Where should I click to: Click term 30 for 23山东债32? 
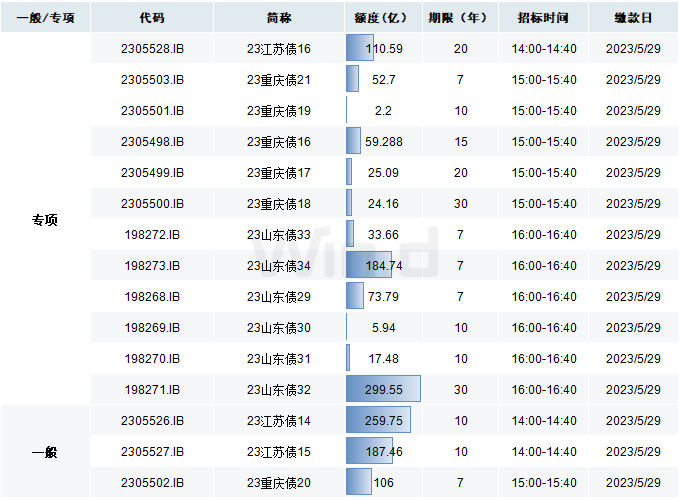pyautogui.click(x=461, y=390)
